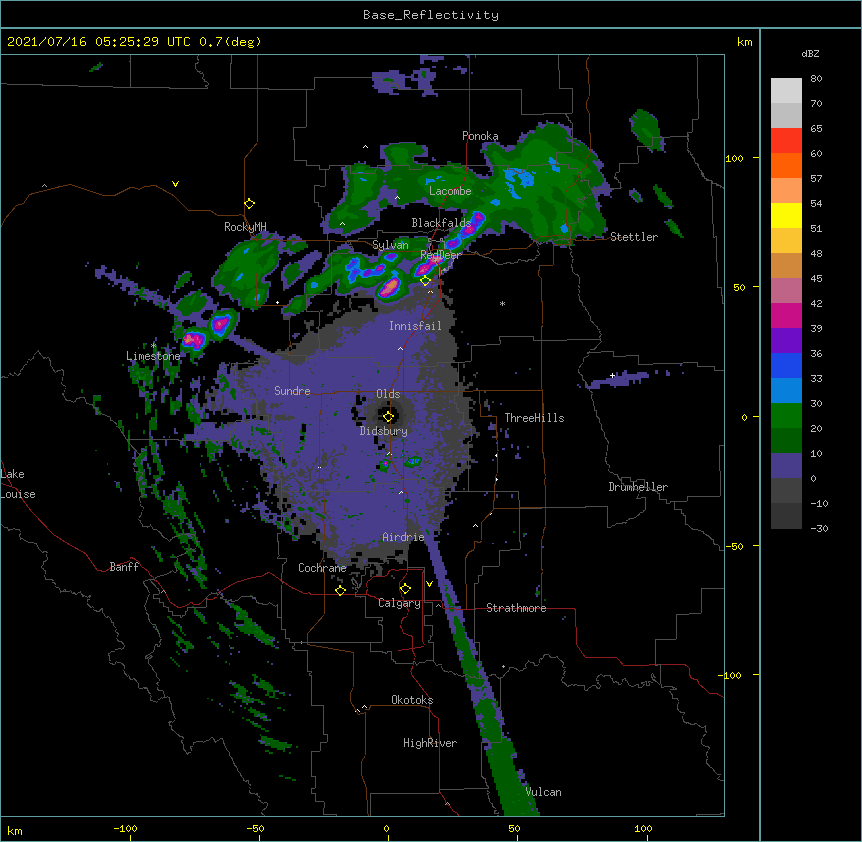Click the yellow V marker northwest of RockyMH
The height and width of the screenshot is (842, 862).
pos(175,184)
